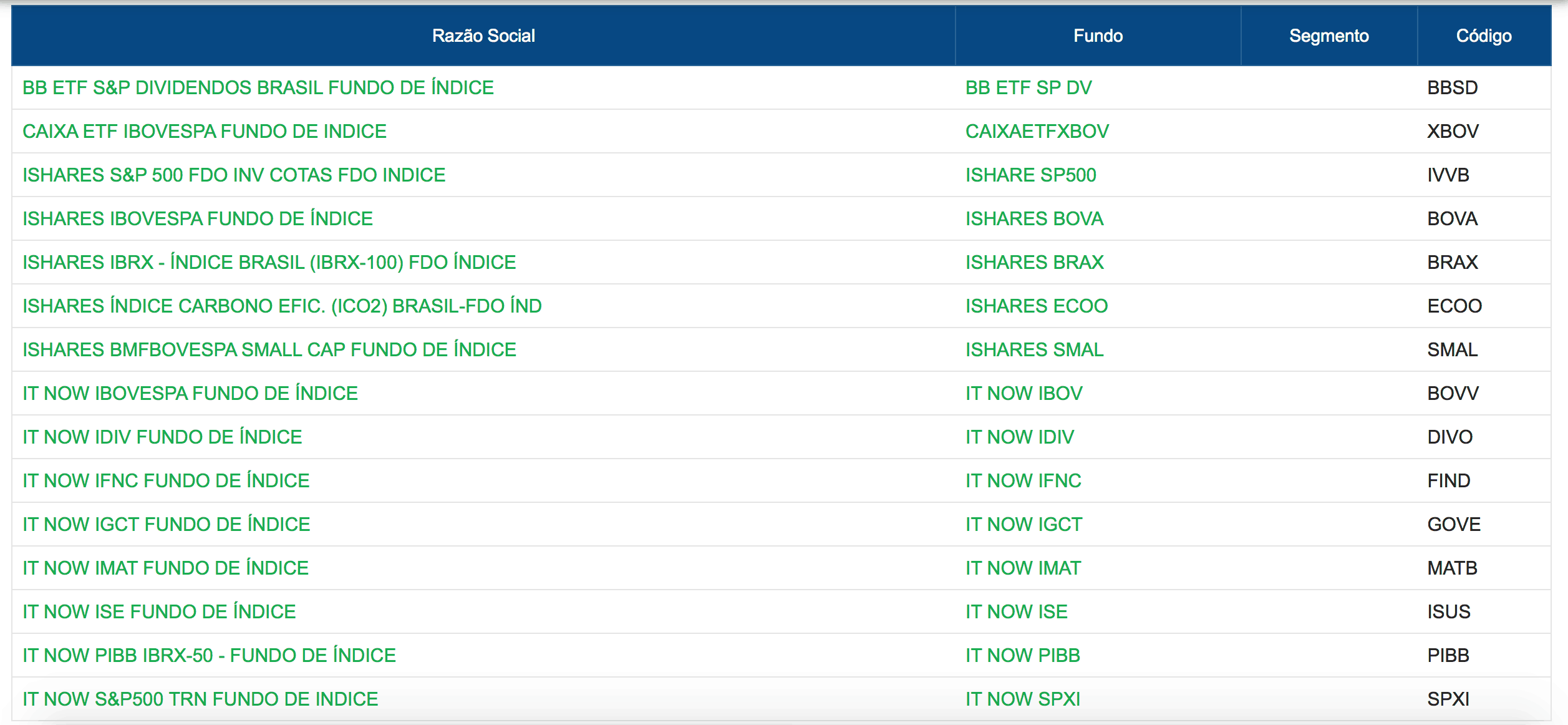This screenshot has height=725, width=1568.
Task: Click the Fundo column header
Action: [x=1098, y=36]
